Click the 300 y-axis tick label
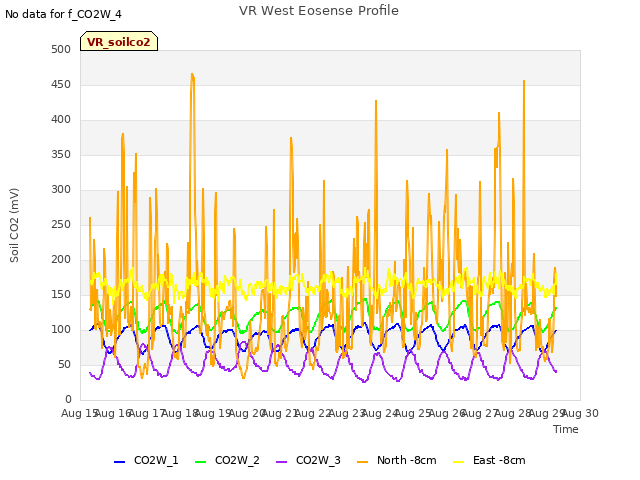This screenshot has width=640, height=480. (x=61, y=189)
